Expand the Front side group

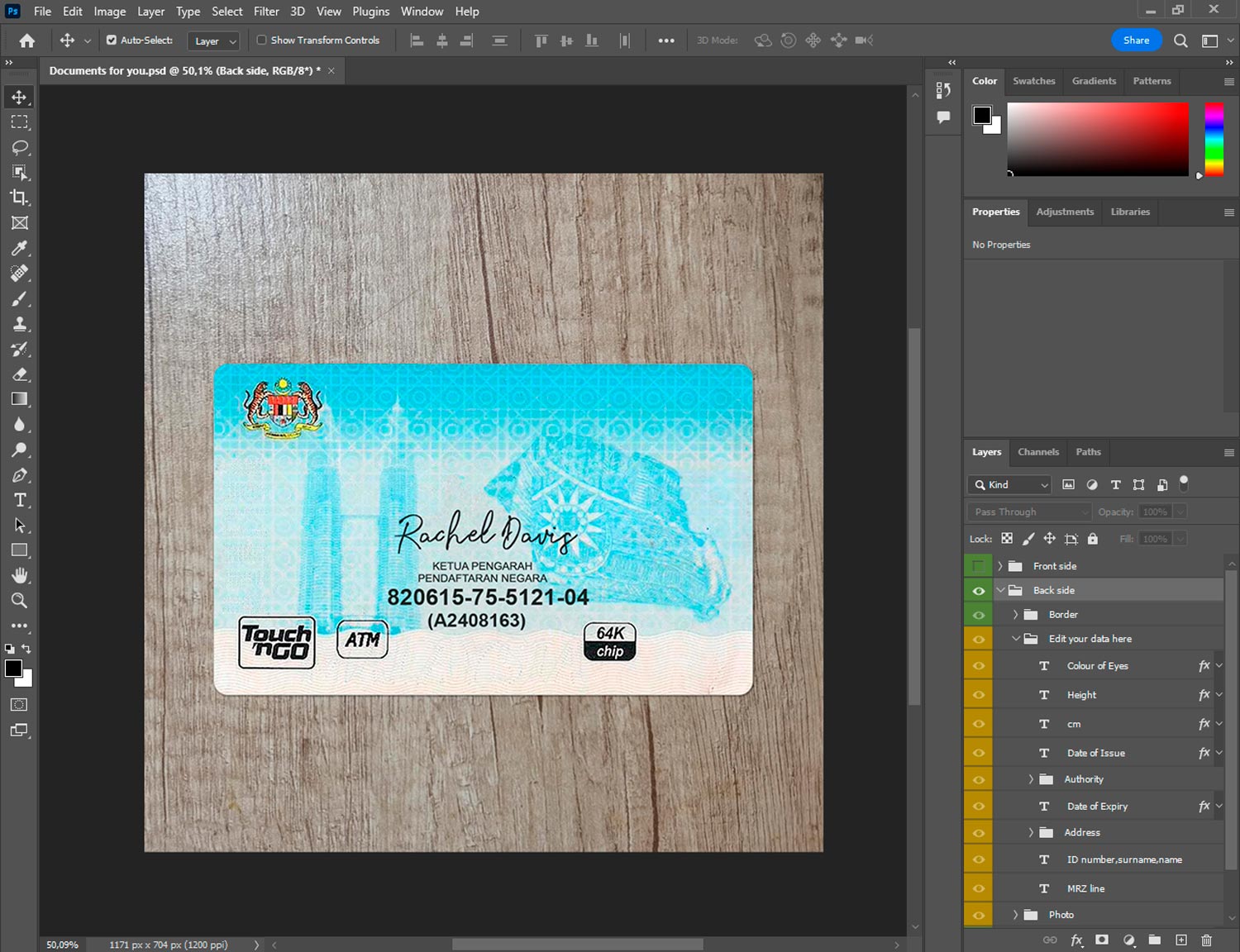click(x=1000, y=566)
